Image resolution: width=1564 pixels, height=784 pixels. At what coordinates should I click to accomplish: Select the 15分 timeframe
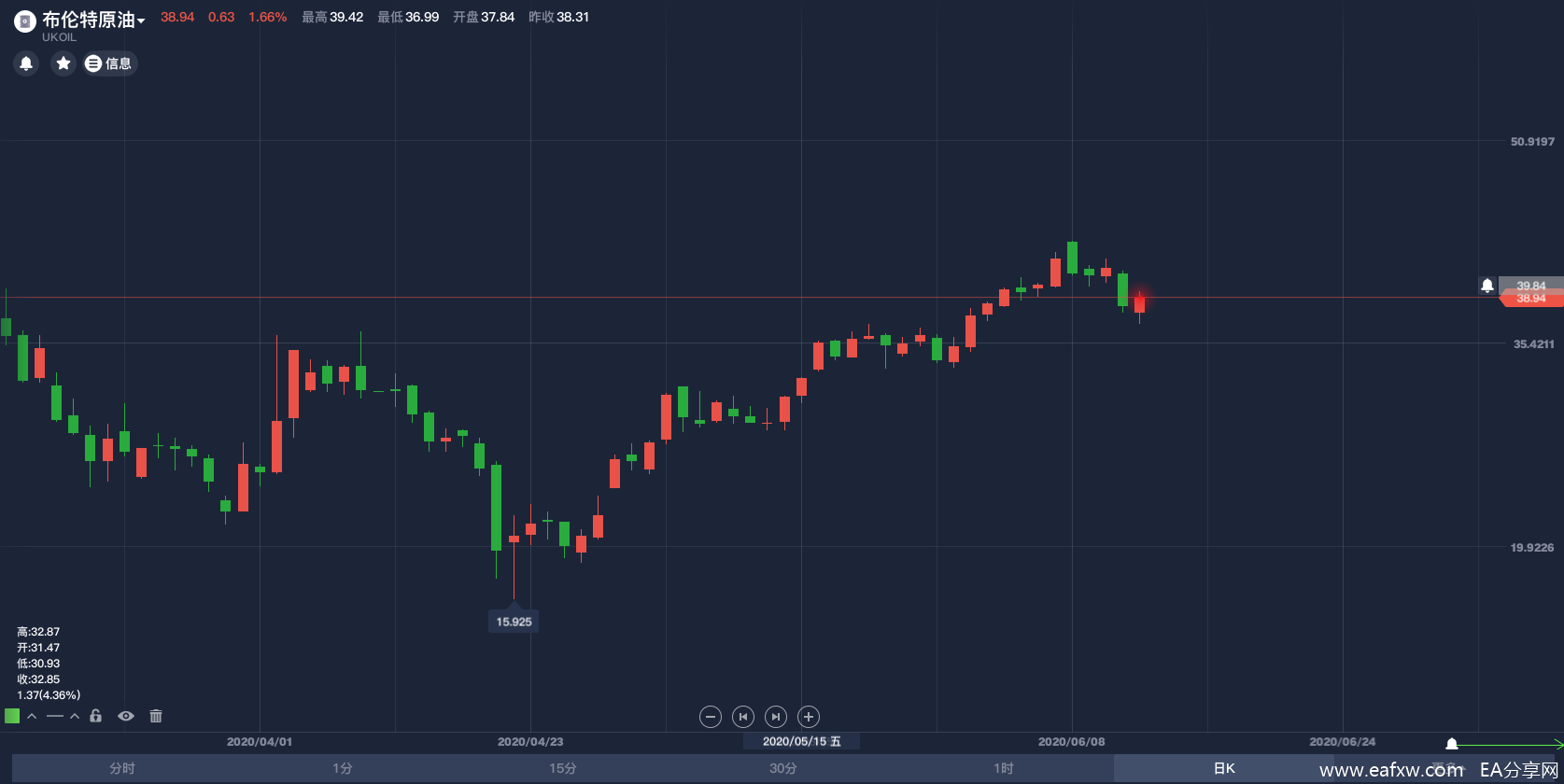563,768
